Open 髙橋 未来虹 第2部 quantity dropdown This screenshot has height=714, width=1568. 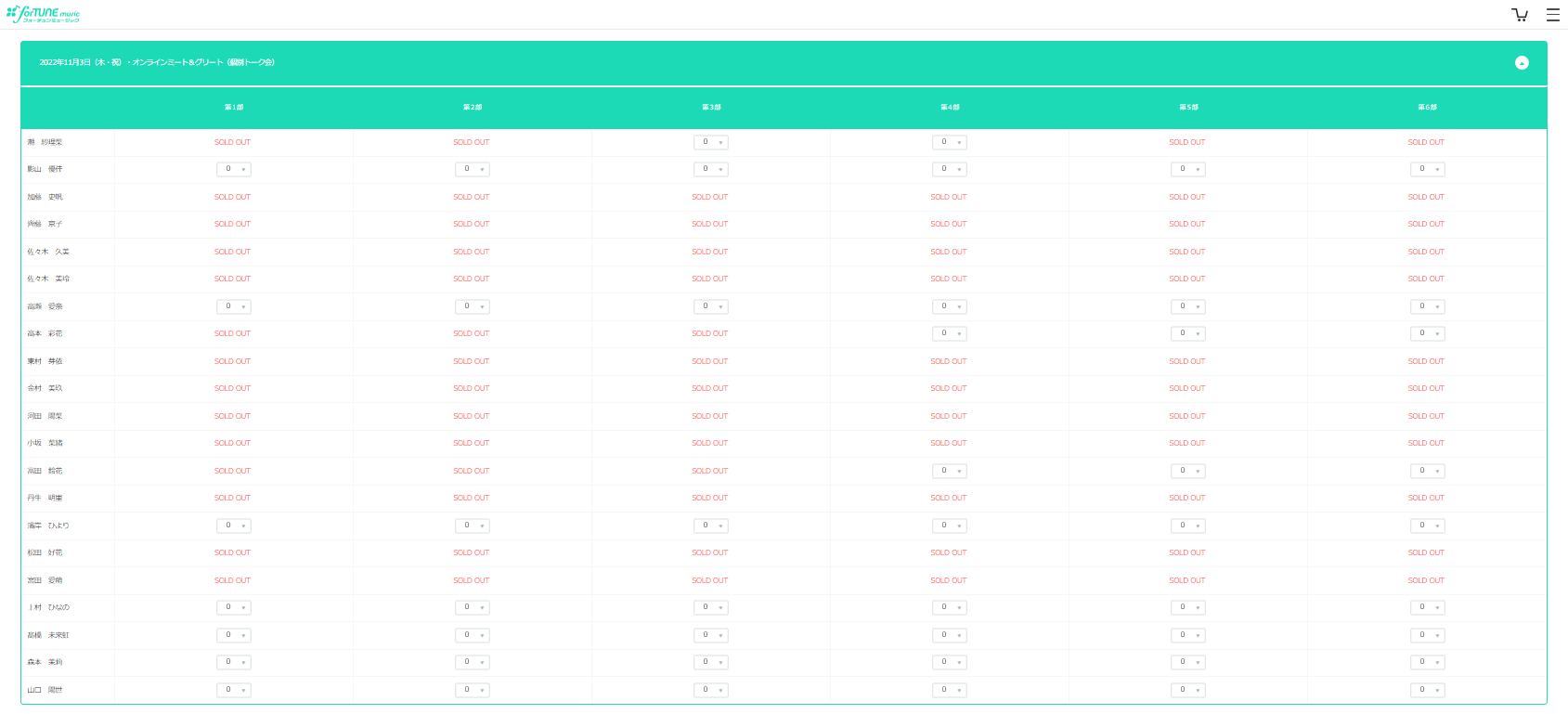473,635
